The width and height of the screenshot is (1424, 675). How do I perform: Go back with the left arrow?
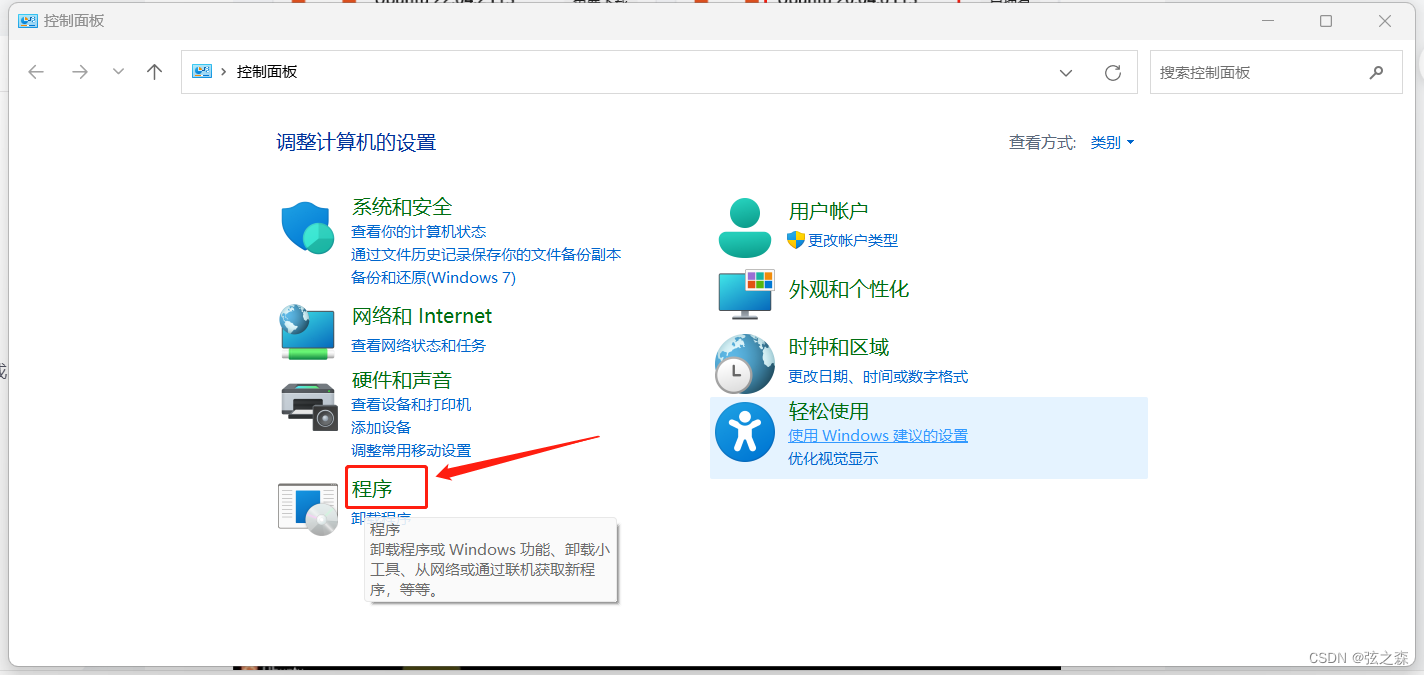tap(36, 72)
